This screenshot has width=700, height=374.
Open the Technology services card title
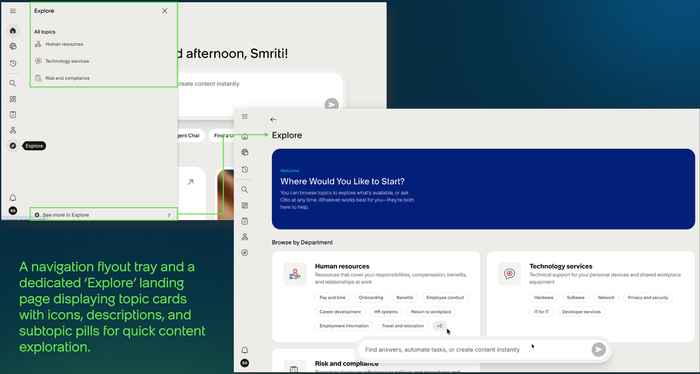pyautogui.click(x=561, y=266)
